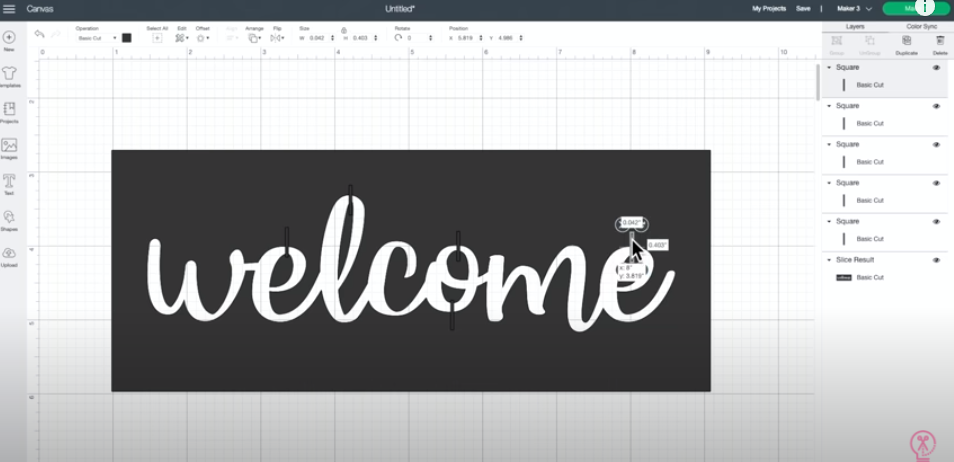Switch to the Layers tab
Viewport: 954px width, 462px height.
pyautogui.click(x=855, y=27)
